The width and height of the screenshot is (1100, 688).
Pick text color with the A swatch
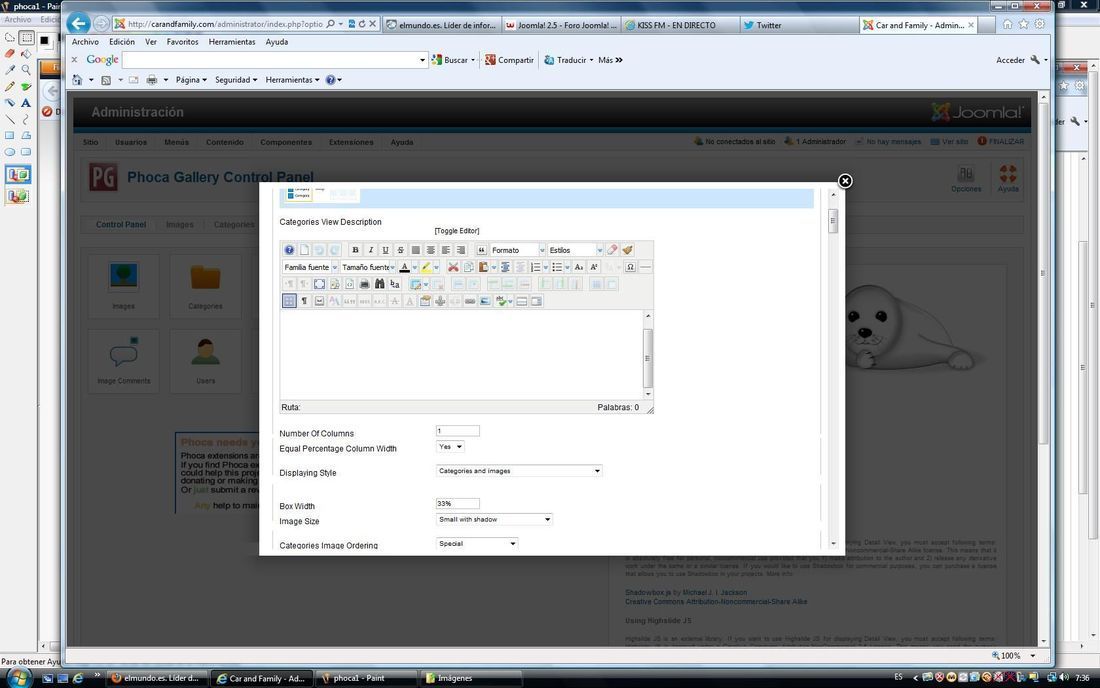point(404,267)
